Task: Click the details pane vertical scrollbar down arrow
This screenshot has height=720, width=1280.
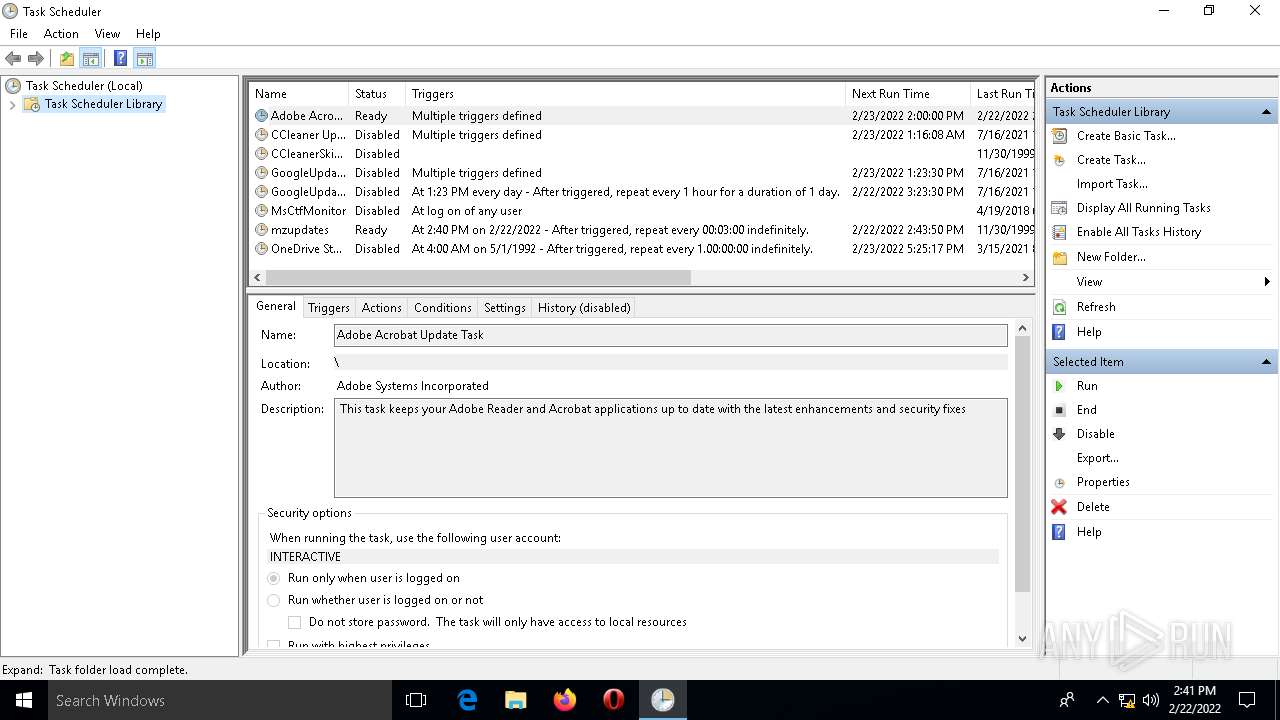Action: 1022,639
